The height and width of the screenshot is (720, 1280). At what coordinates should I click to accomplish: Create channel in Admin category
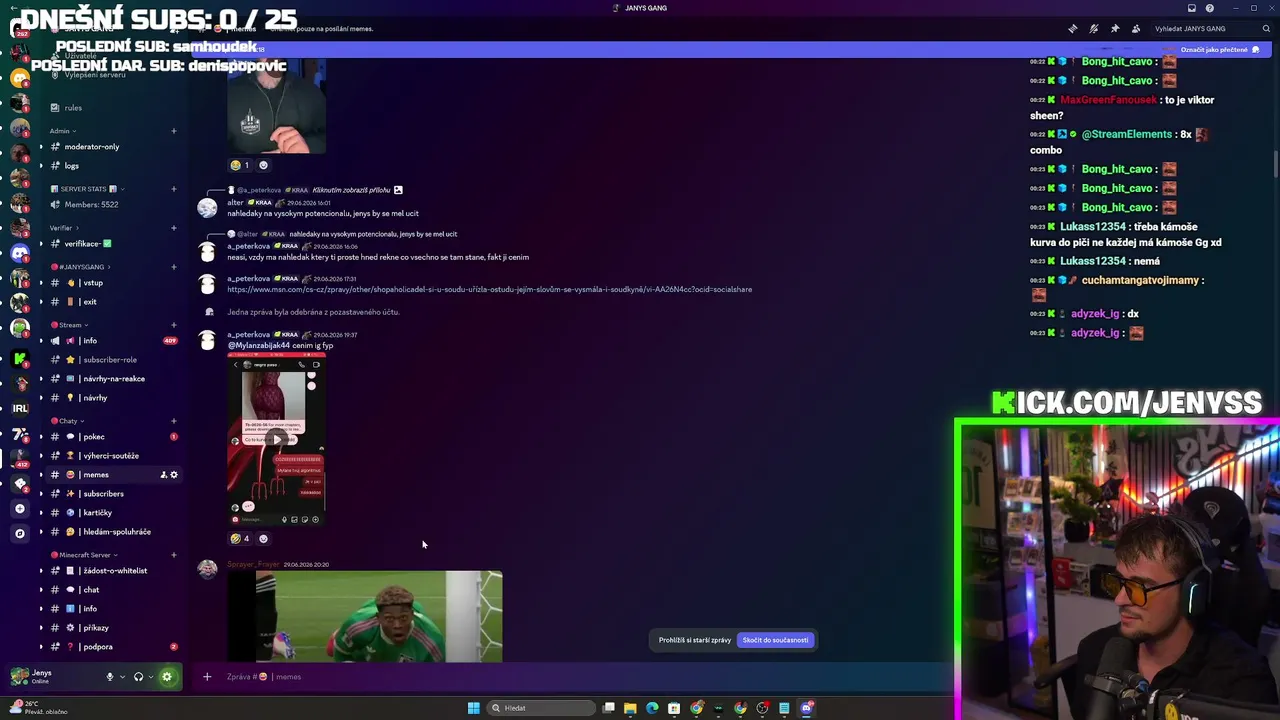point(173,131)
